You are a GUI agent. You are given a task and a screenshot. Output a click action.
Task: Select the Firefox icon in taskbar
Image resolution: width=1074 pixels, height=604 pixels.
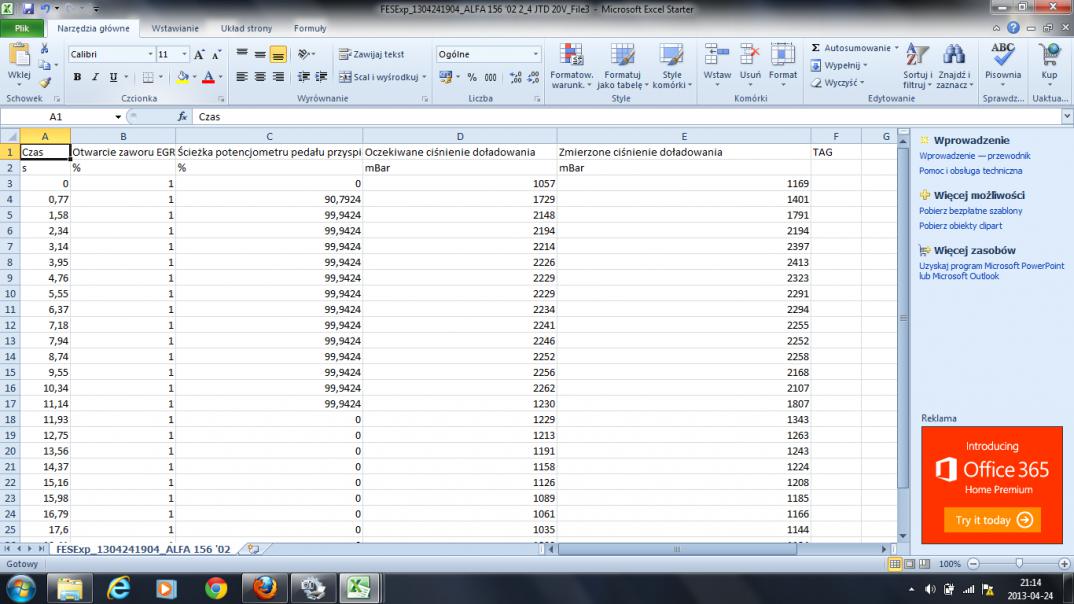pos(264,586)
